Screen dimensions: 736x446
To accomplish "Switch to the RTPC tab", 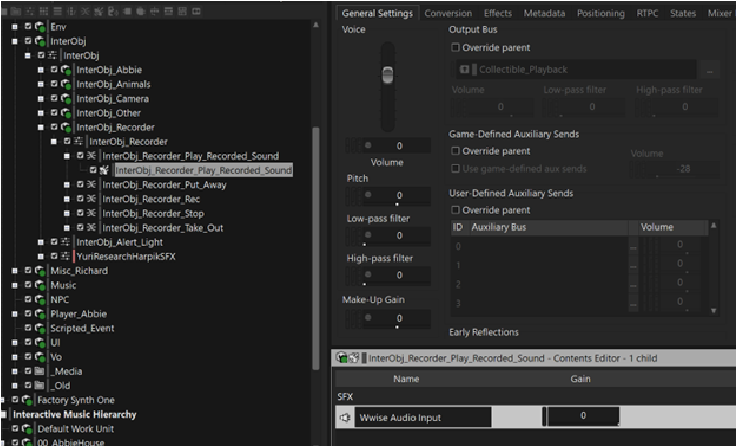I will tap(647, 13).
